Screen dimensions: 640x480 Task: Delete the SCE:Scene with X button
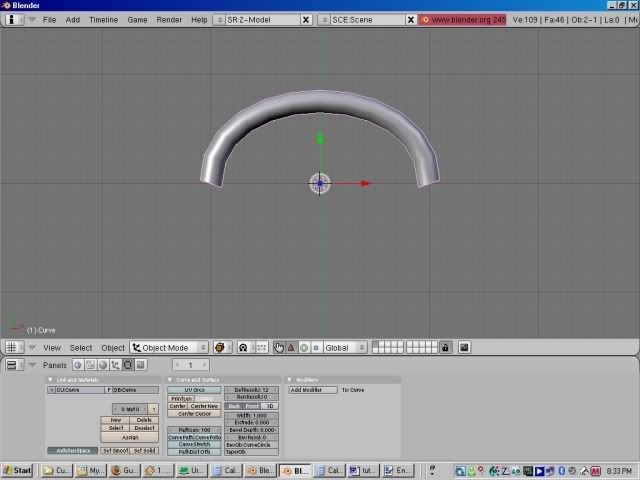click(411, 20)
